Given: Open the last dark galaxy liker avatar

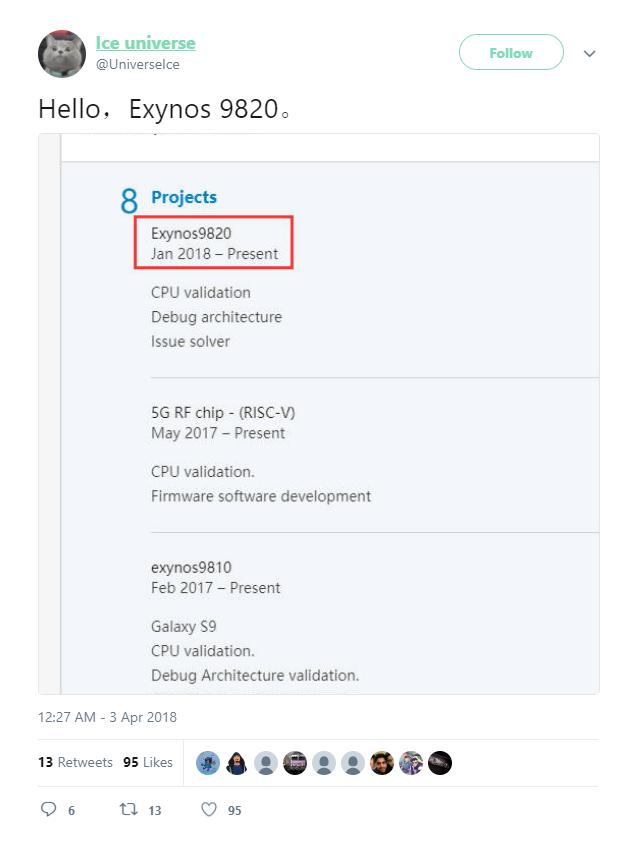Looking at the screenshot, I should (x=440, y=763).
